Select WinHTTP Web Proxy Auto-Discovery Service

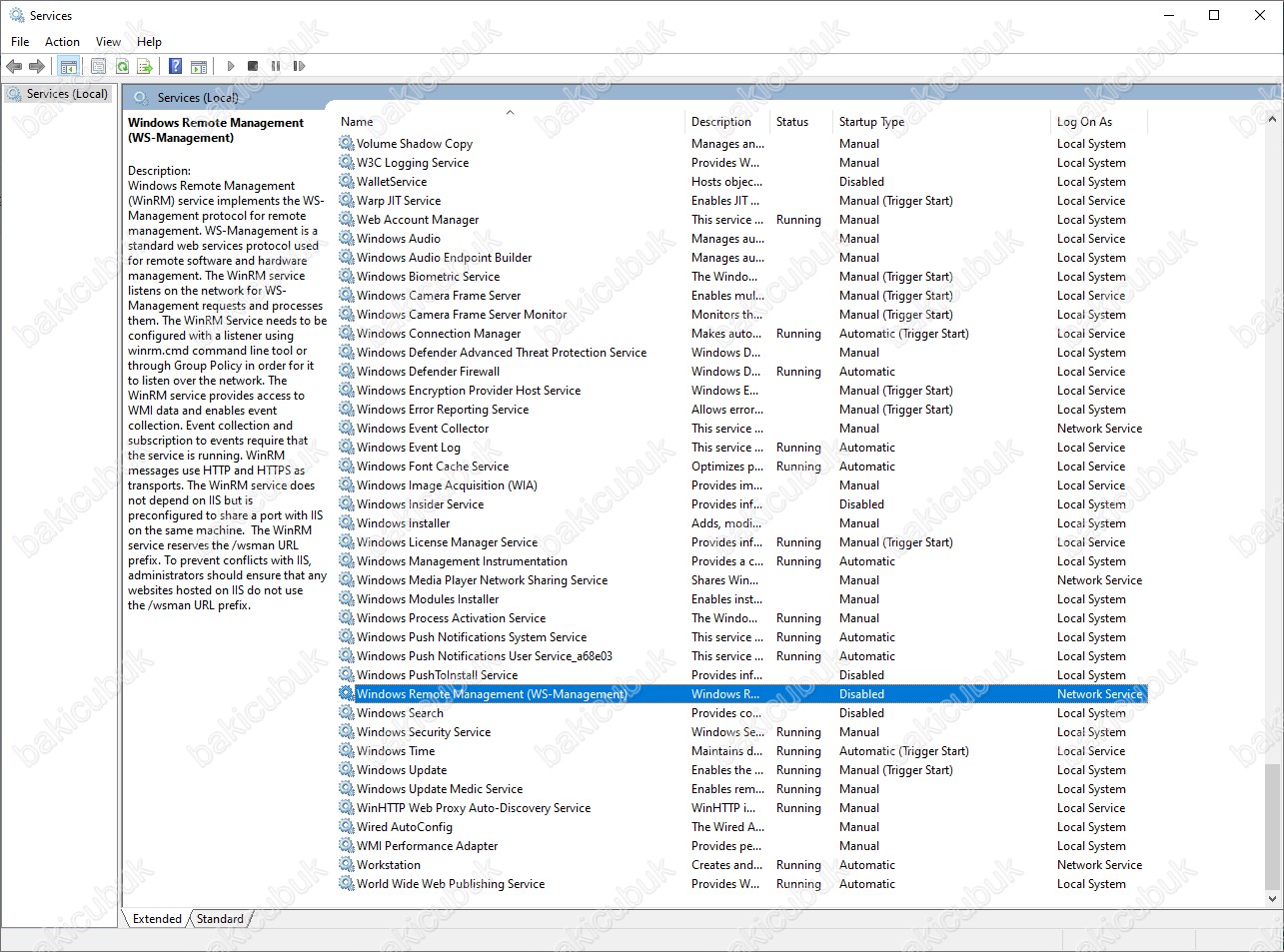click(742, 807)
